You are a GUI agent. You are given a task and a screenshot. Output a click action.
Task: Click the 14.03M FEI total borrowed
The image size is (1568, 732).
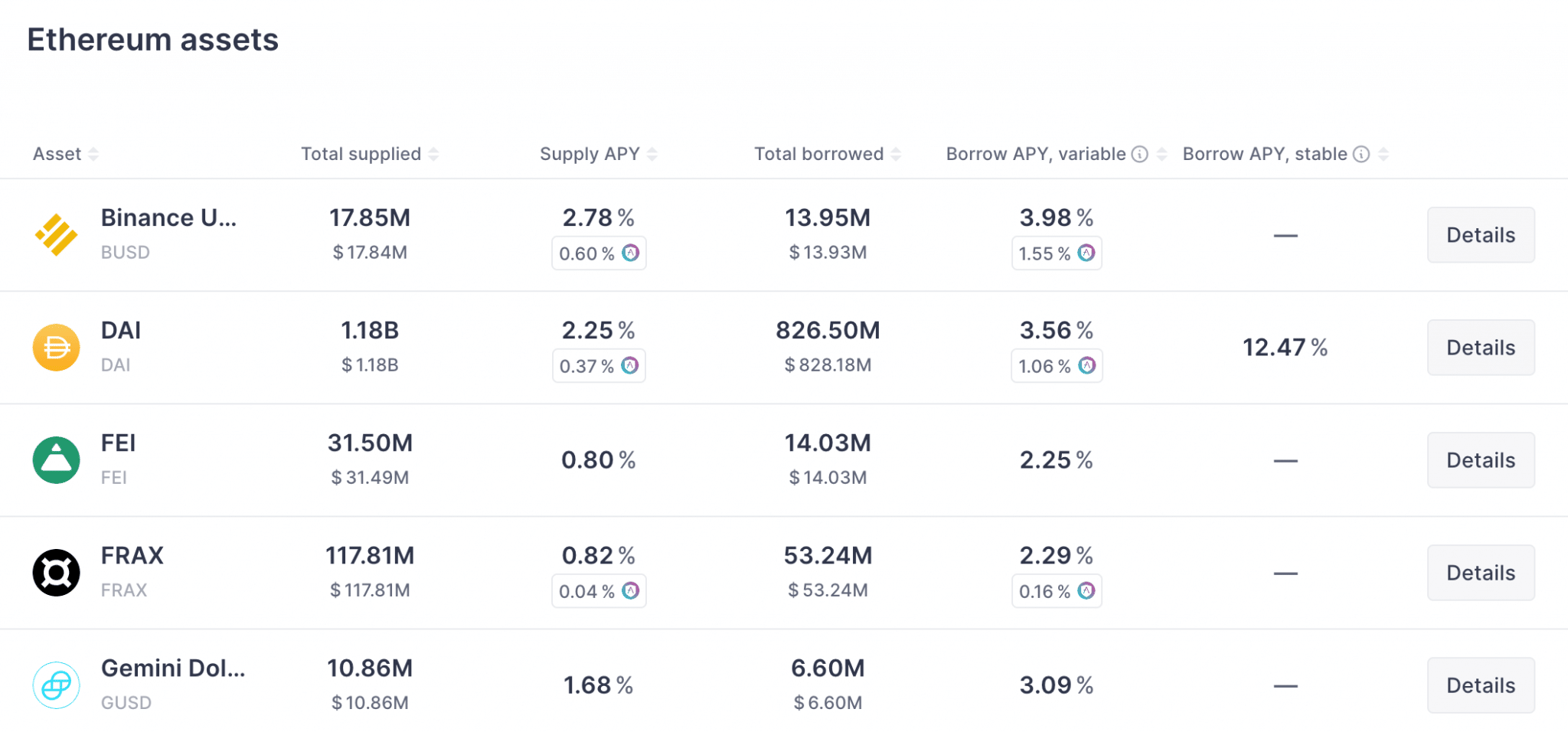828,443
